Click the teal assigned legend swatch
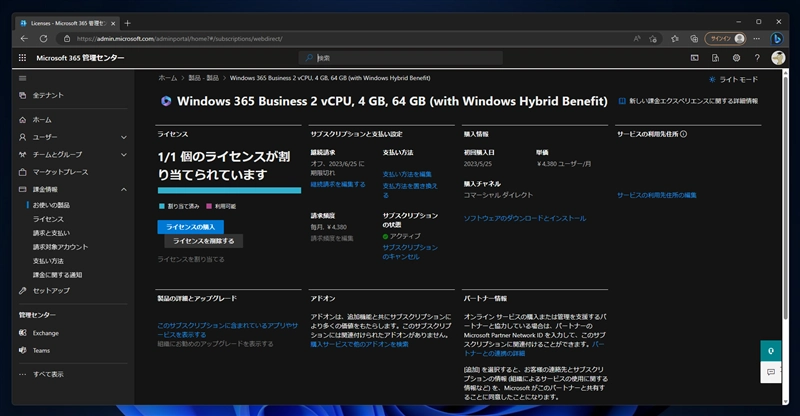Image resolution: width=800 pixels, height=416 pixels. (x=161, y=206)
